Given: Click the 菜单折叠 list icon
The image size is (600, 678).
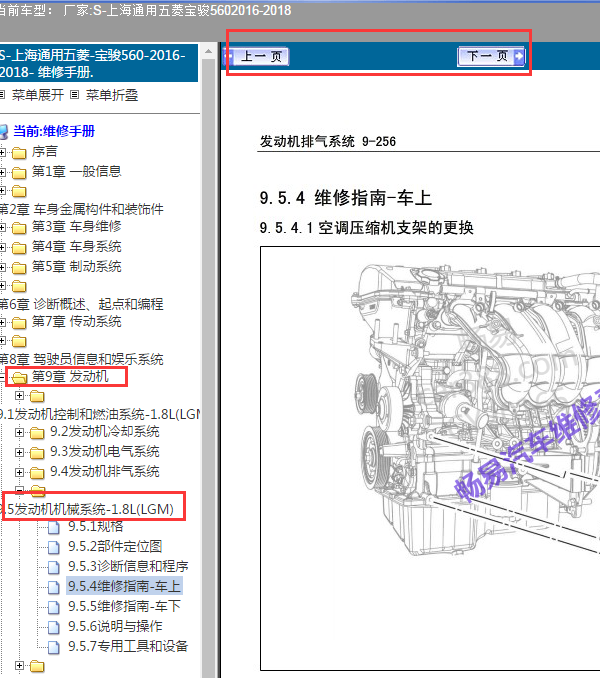Looking at the screenshot, I should pyautogui.click(x=74, y=94).
